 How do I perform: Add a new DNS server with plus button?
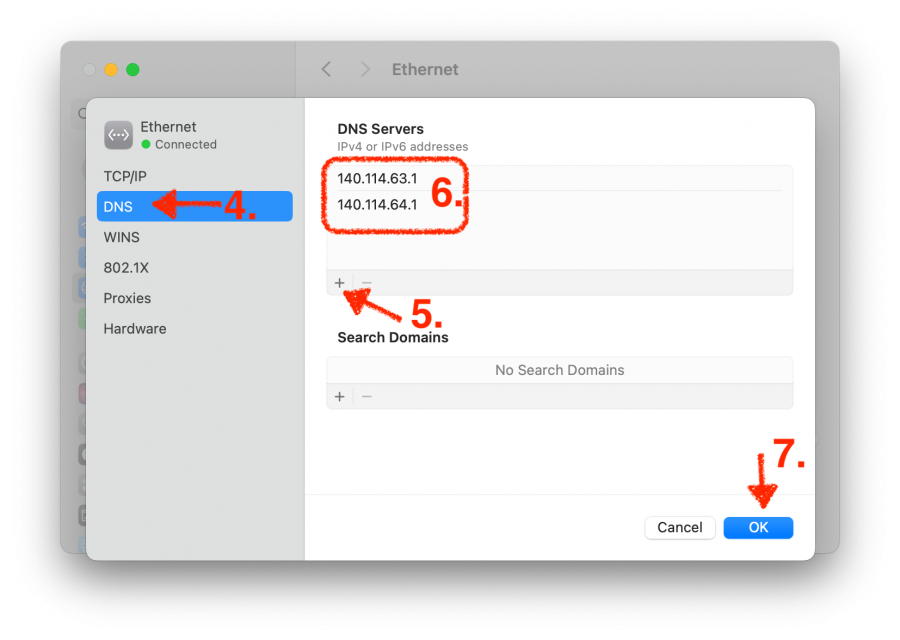coord(340,283)
